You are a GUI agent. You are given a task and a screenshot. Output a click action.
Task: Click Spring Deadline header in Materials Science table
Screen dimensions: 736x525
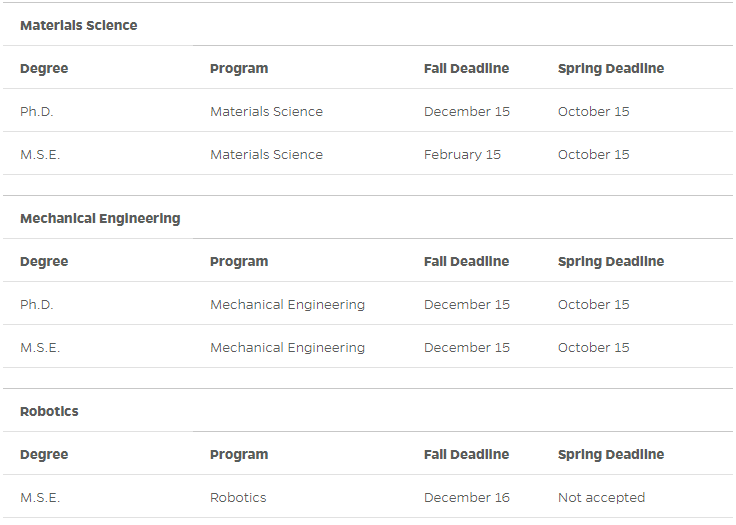pos(611,69)
